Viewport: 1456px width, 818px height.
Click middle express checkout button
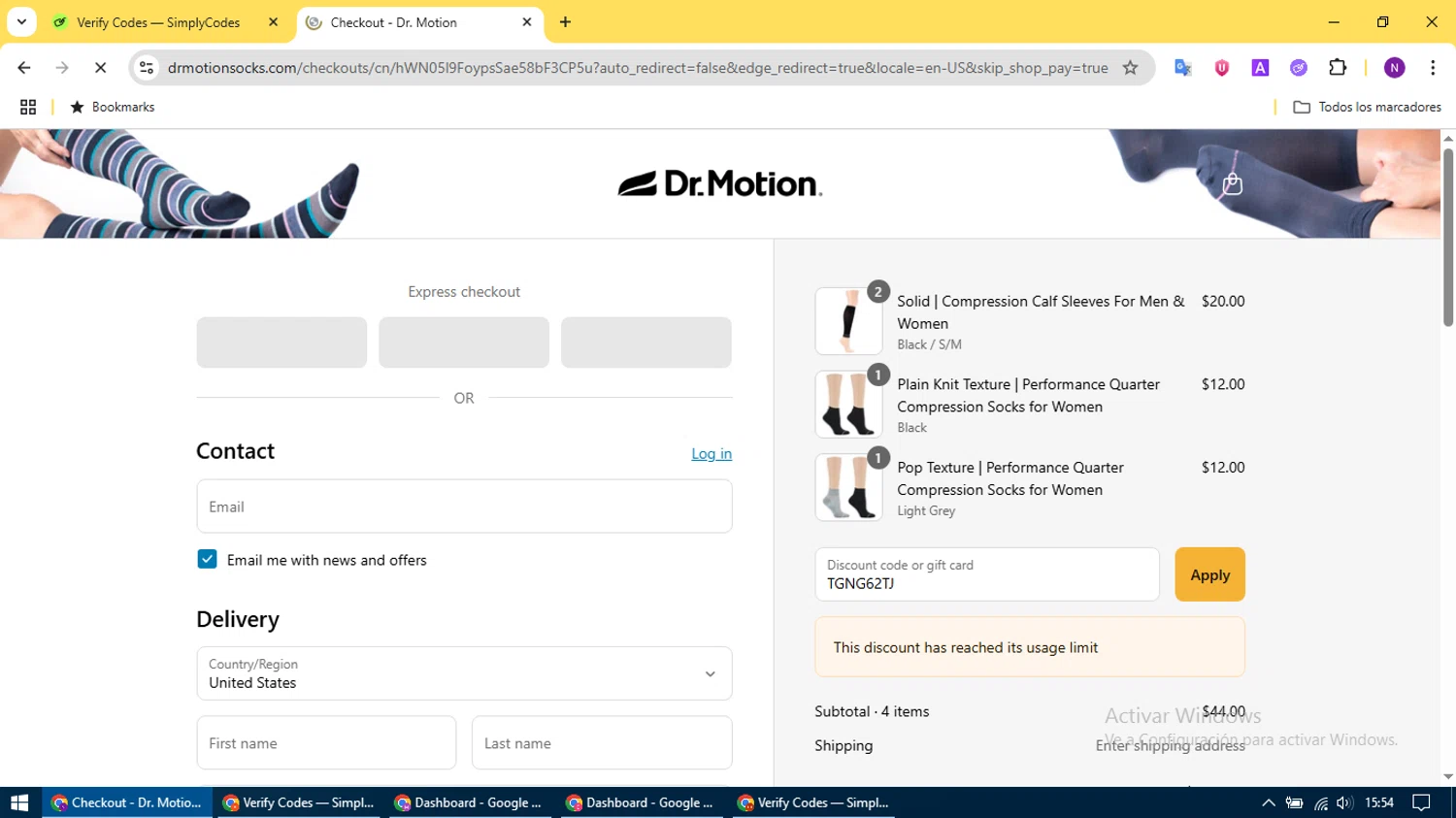464,343
